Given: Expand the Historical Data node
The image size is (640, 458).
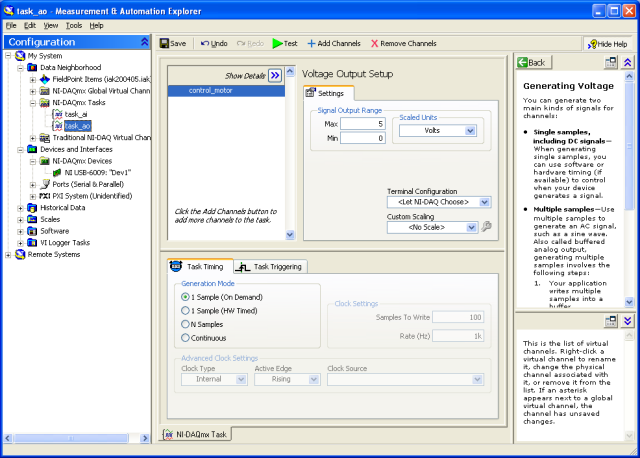Looking at the screenshot, I should pyautogui.click(x=20, y=208).
